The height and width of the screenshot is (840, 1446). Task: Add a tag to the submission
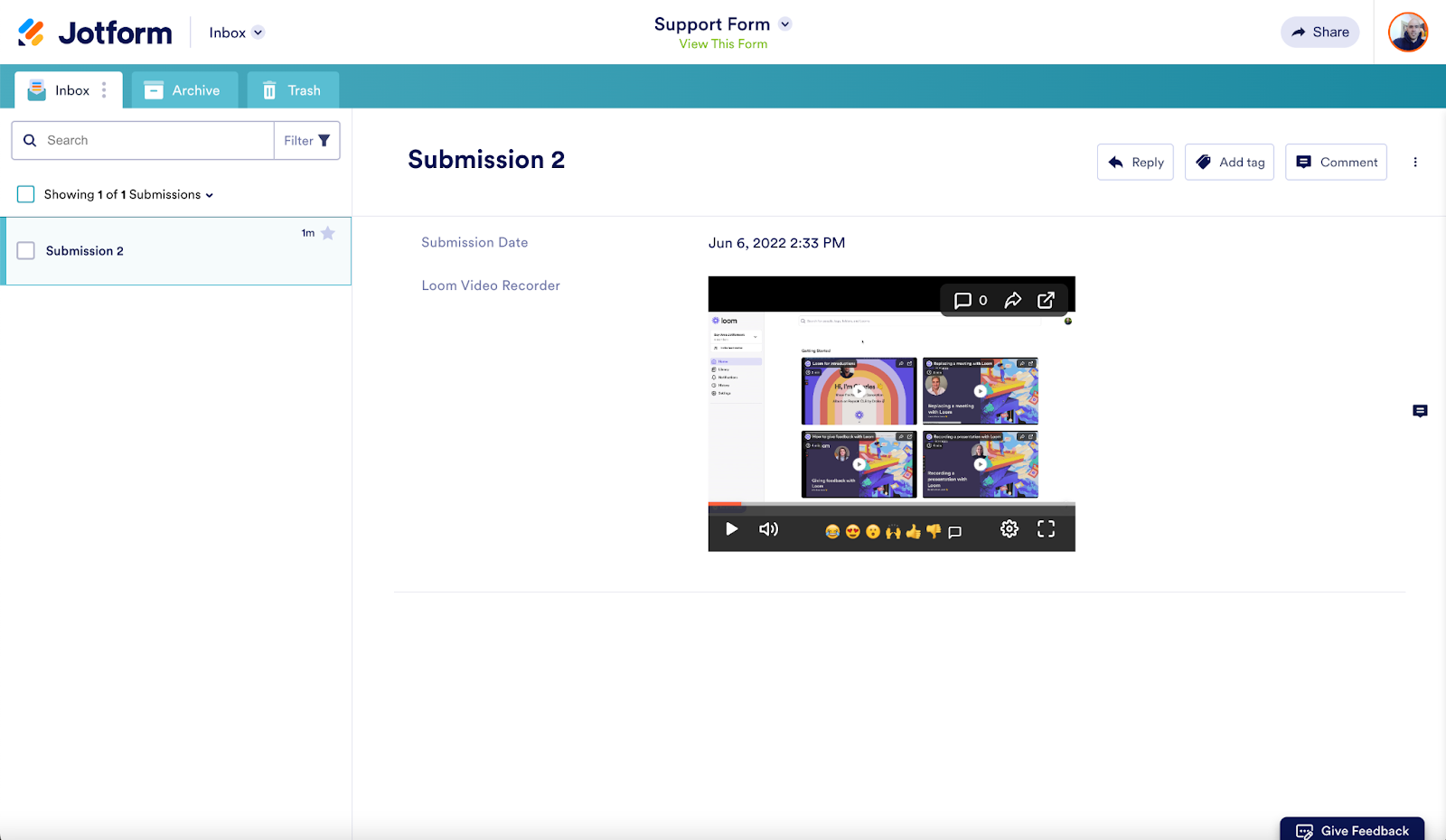click(1229, 163)
